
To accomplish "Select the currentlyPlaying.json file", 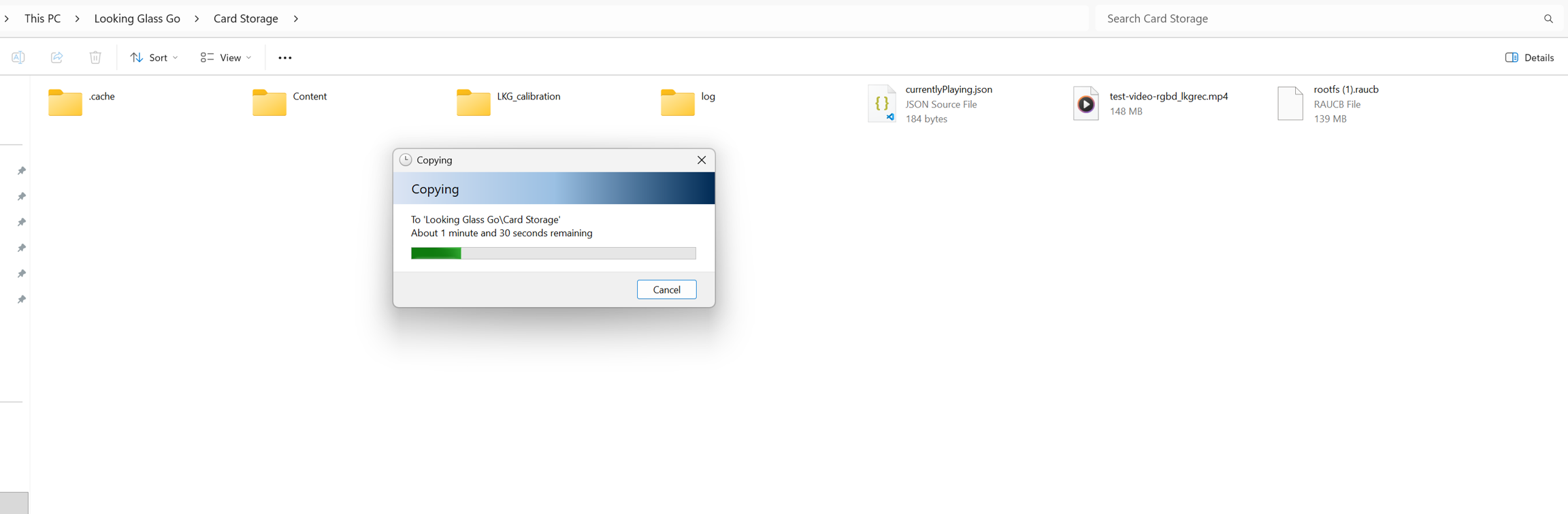I will pos(882,103).
